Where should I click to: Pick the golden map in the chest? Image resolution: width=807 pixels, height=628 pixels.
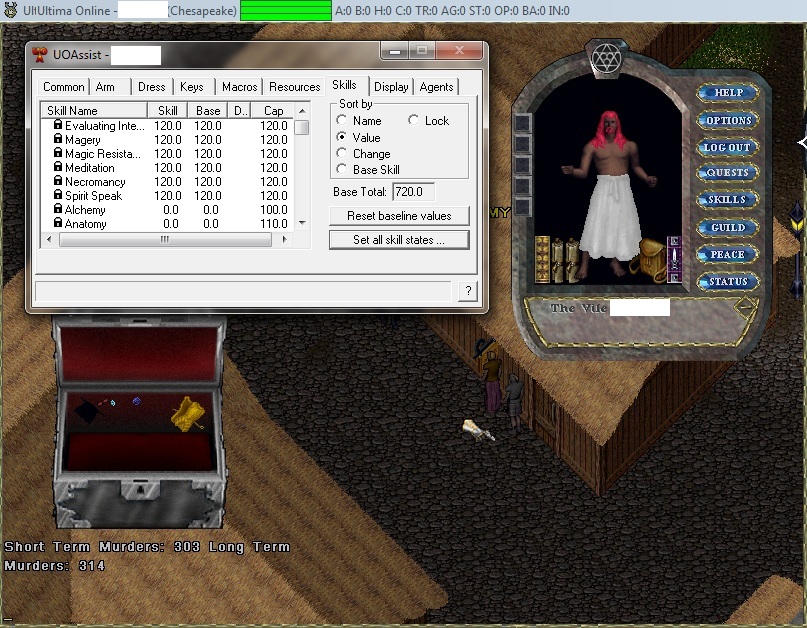click(187, 413)
